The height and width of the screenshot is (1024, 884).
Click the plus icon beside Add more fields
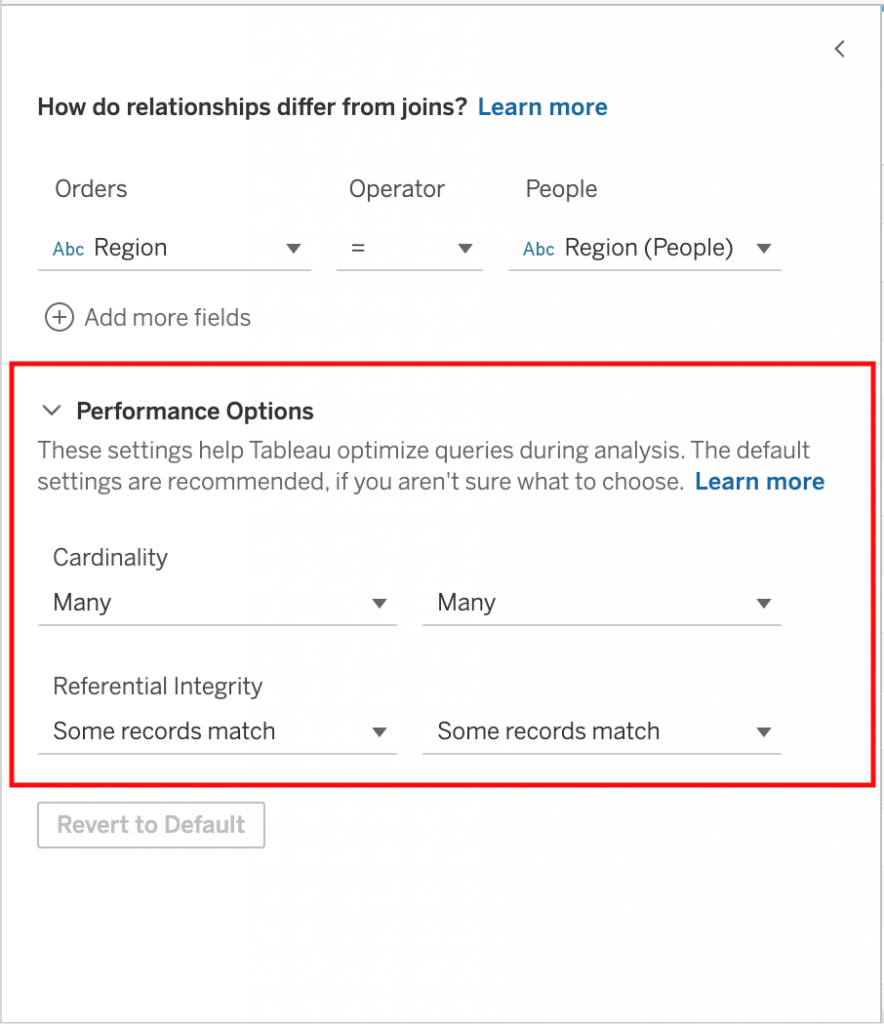[x=60, y=318]
